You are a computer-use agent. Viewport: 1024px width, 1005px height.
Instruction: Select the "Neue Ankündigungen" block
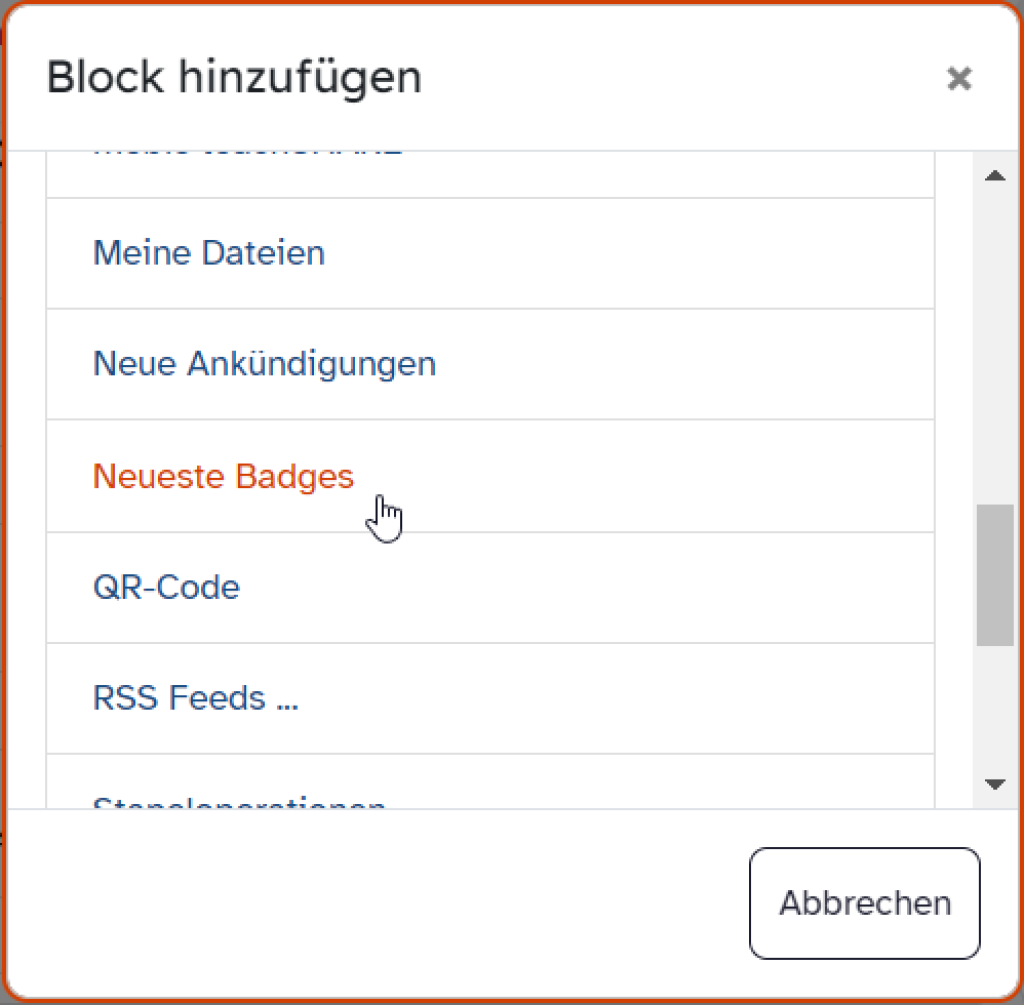point(264,364)
